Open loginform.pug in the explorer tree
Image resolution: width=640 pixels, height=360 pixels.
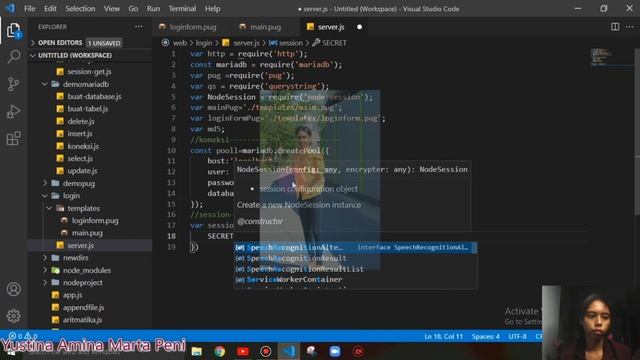(95, 221)
